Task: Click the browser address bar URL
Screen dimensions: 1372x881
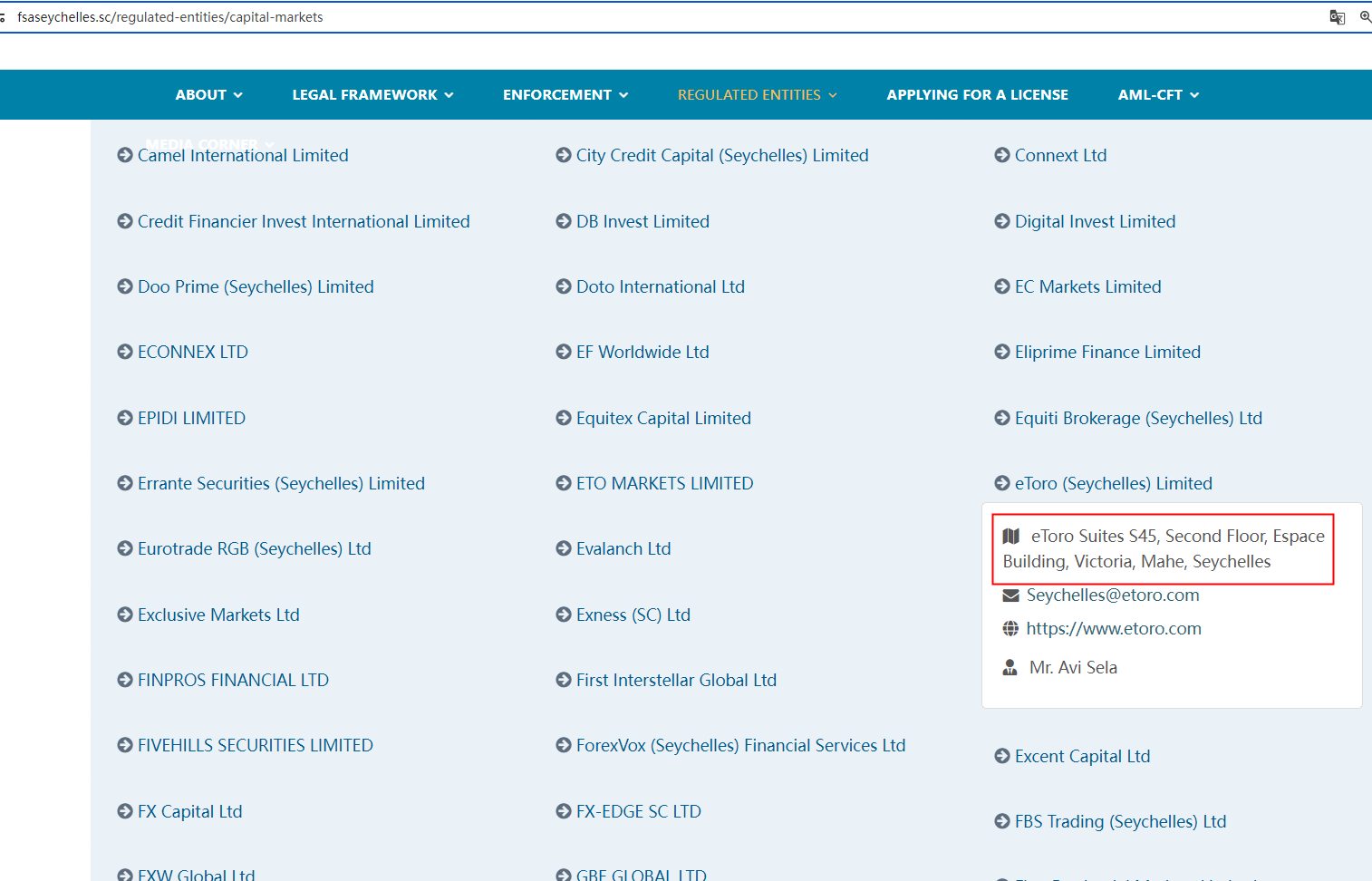Action: tap(170, 17)
